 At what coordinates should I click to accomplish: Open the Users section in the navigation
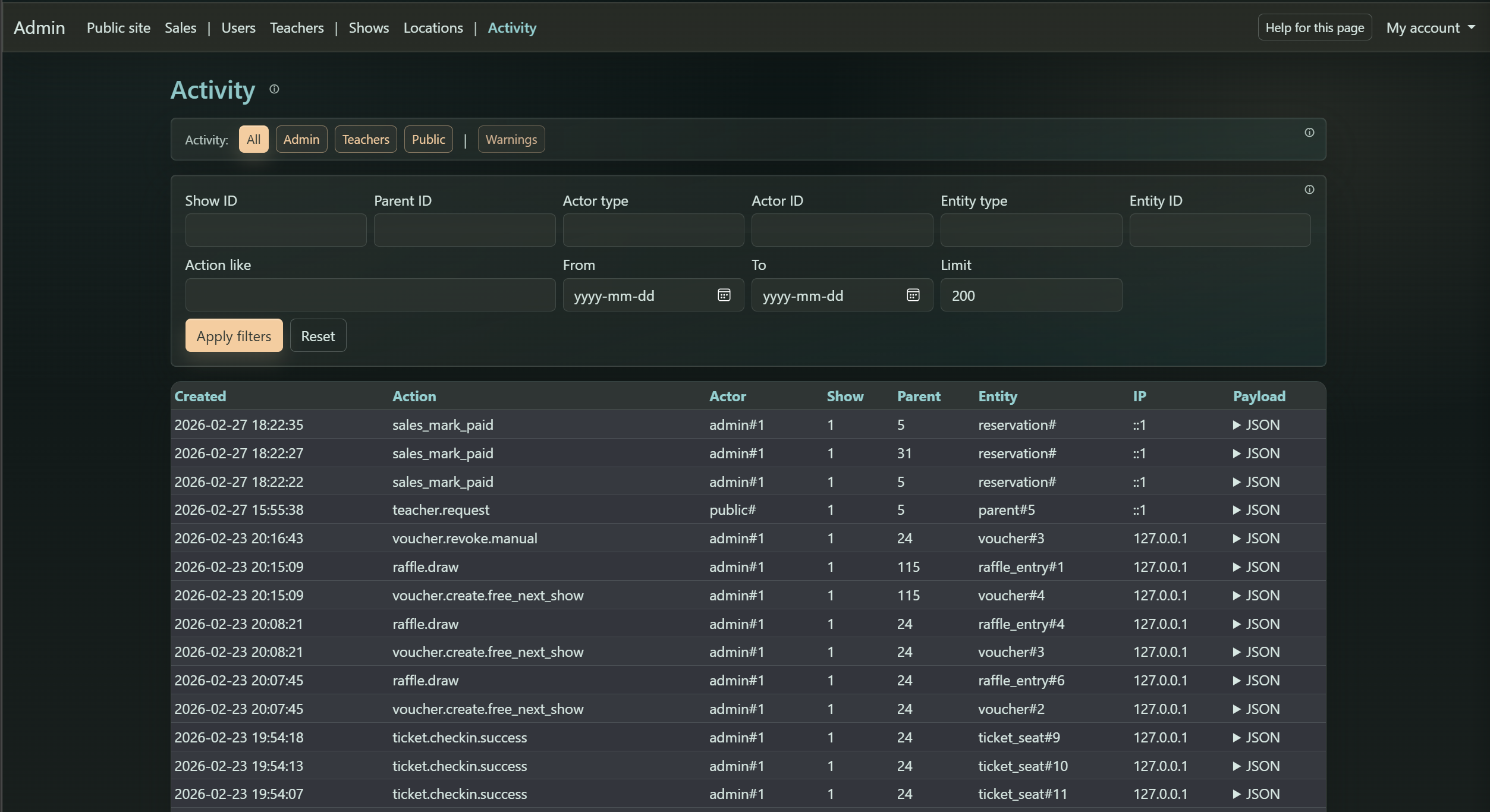point(238,27)
